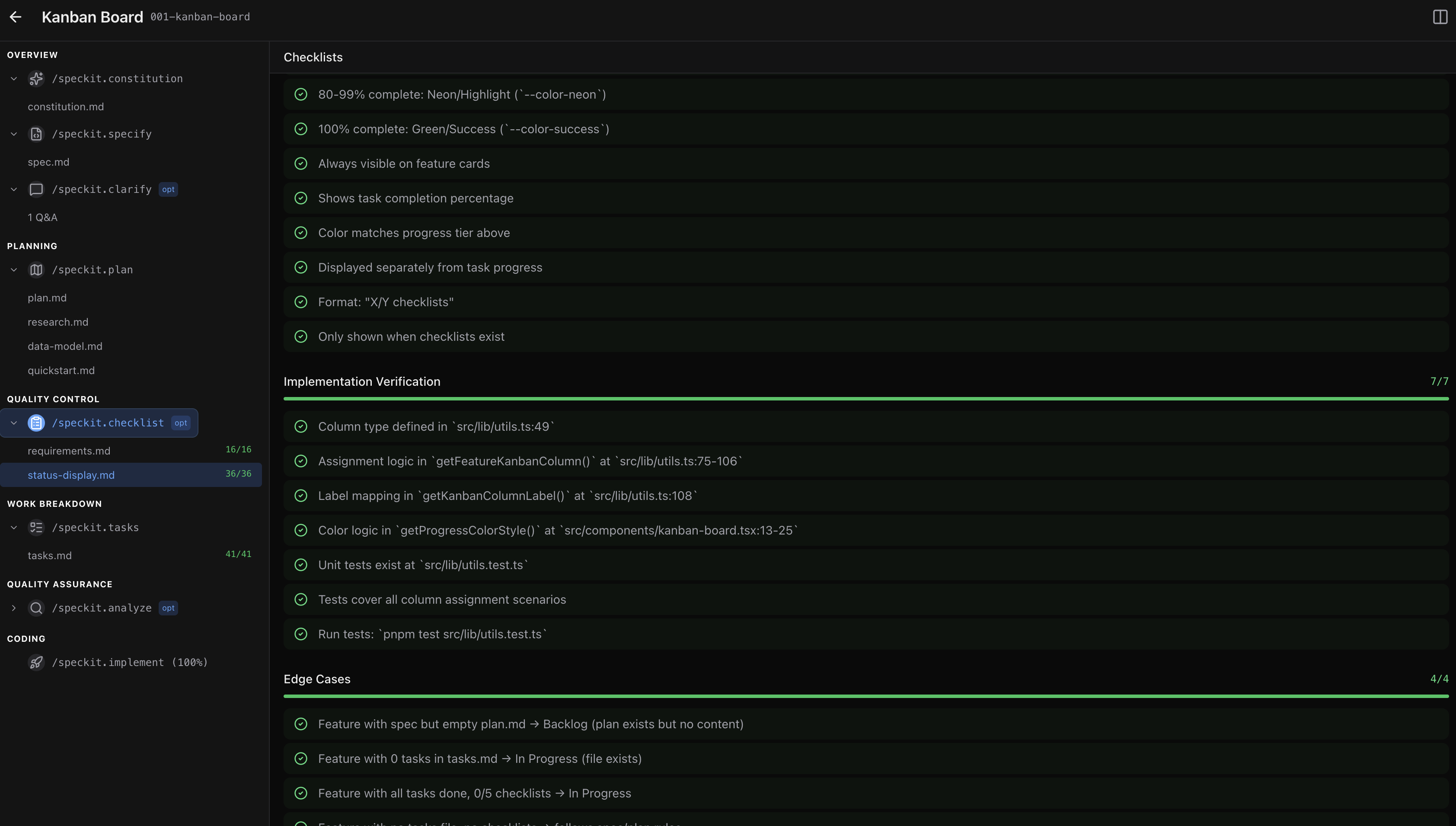1456x826 pixels.
Task: Uncheck 'Only shown when checklists exist'
Action: pyautogui.click(x=301, y=336)
